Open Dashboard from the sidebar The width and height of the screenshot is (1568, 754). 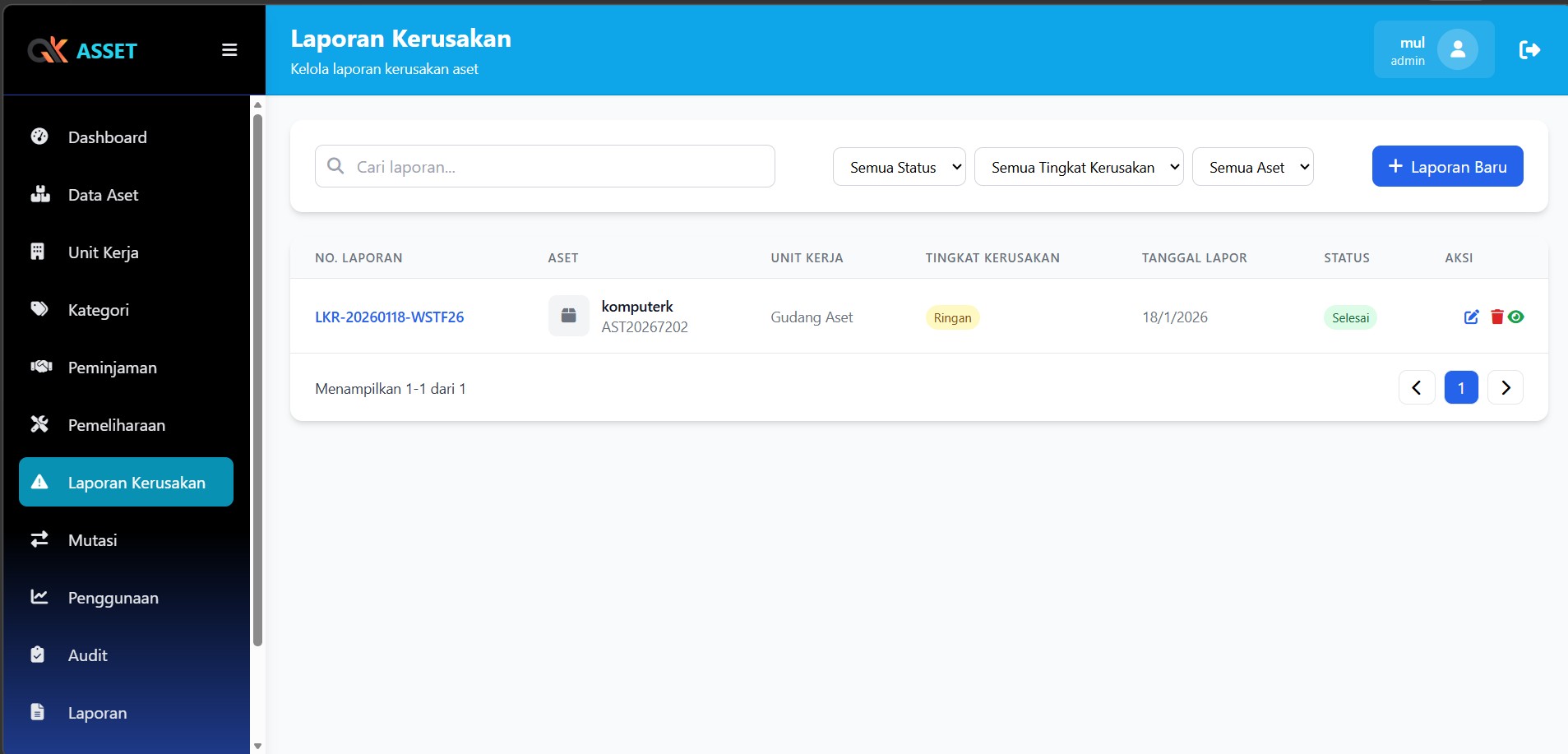coord(107,137)
